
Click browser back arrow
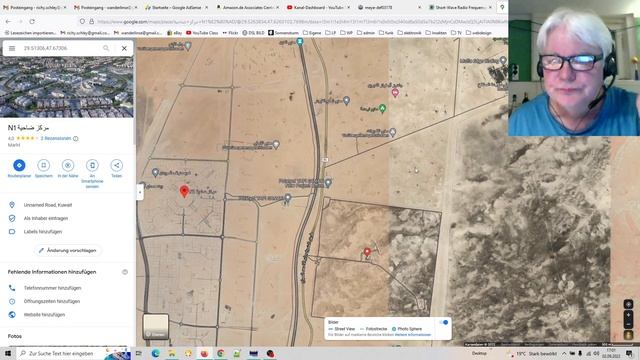tap(9, 21)
